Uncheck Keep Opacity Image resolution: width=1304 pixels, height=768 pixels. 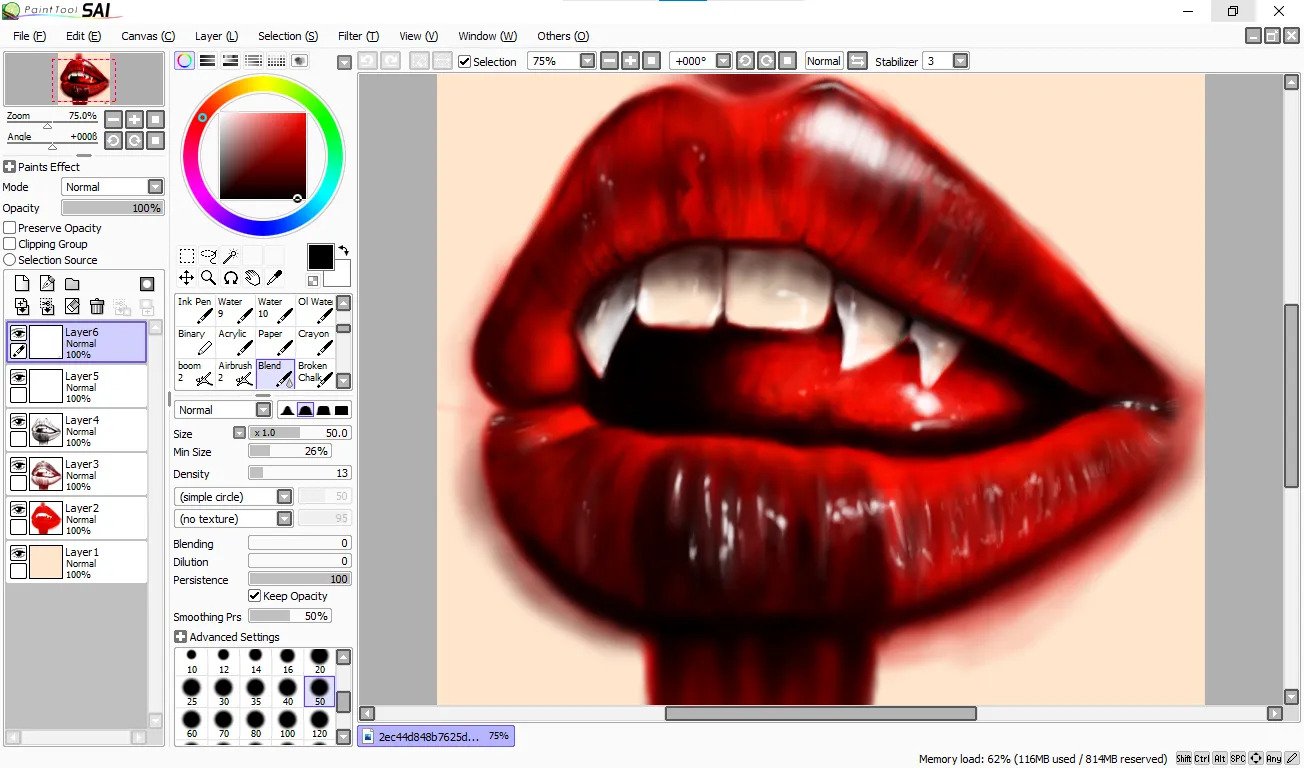[254, 596]
